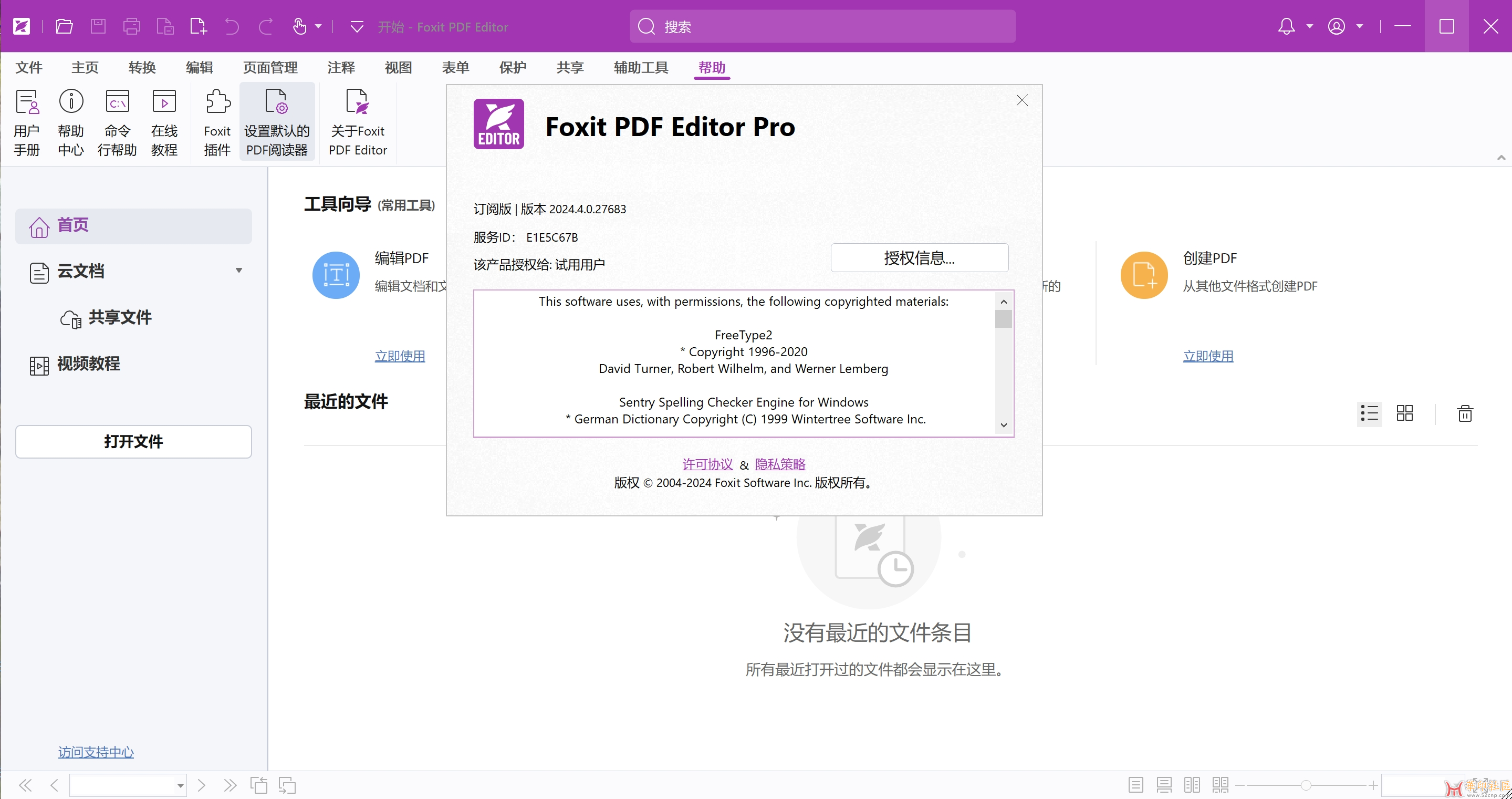
Task: Click inside the 搜索 search field
Action: pyautogui.click(x=822, y=26)
